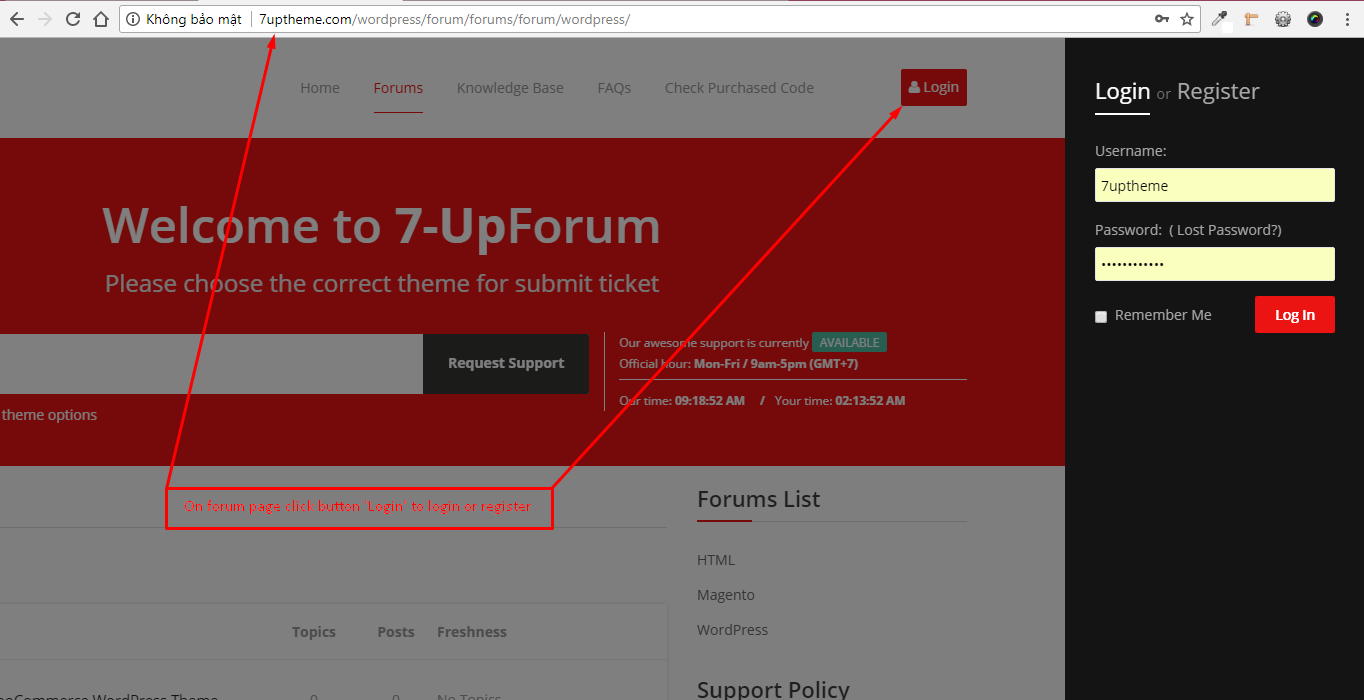1364x700 pixels.
Task: Follow the Lost Password? link
Action: pos(1228,230)
